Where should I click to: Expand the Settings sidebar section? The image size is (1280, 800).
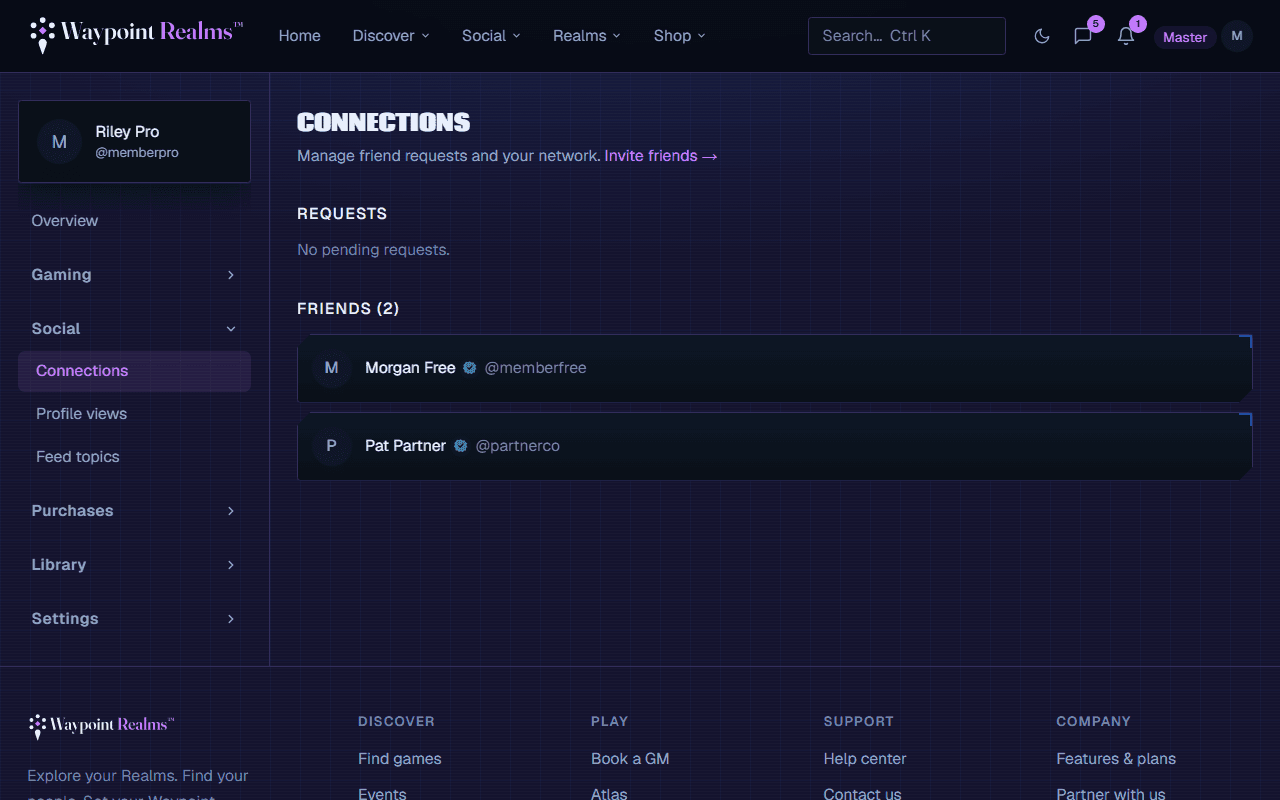click(135, 619)
